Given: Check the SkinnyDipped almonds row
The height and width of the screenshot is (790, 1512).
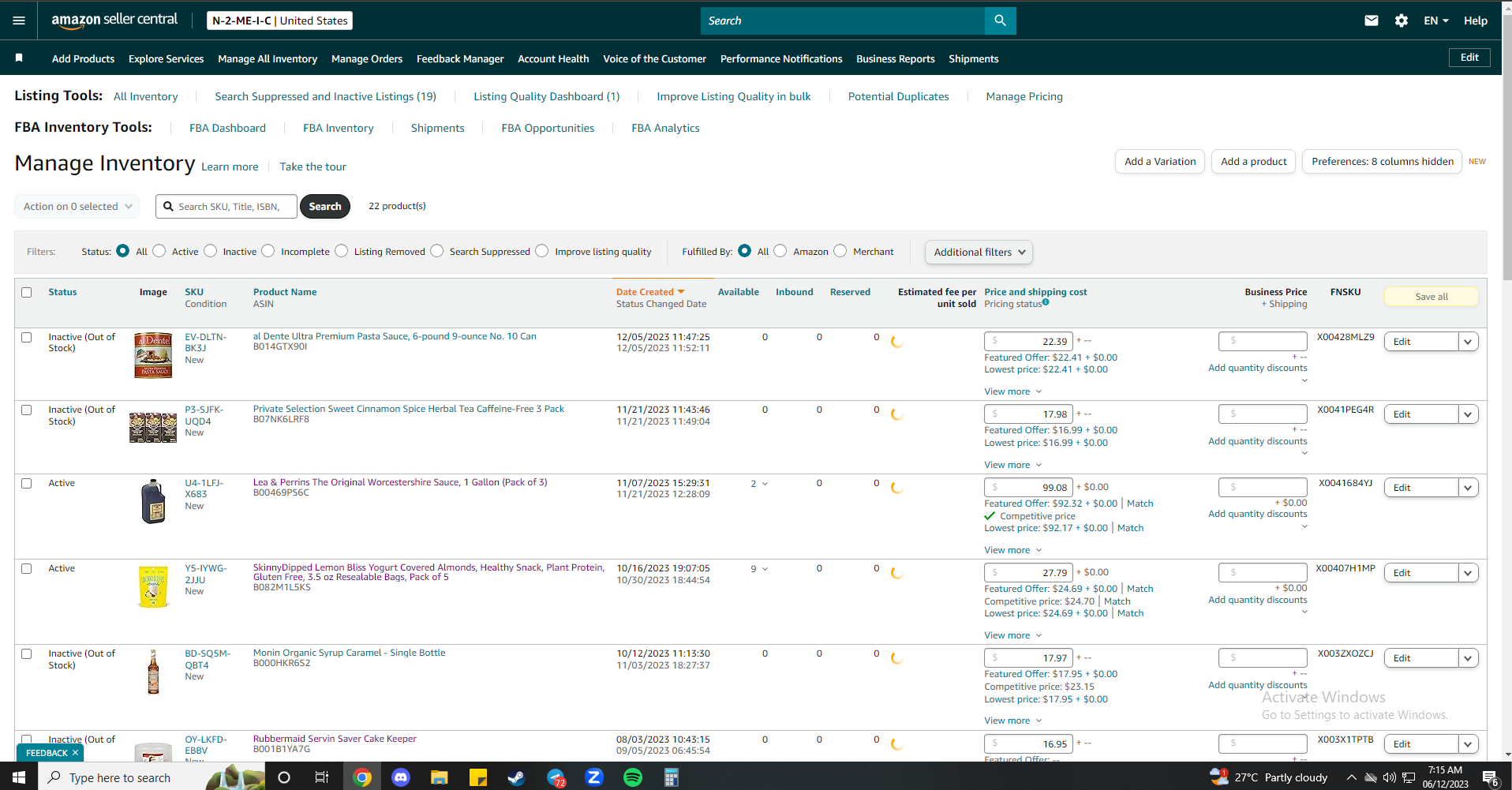Looking at the screenshot, I should [27, 568].
